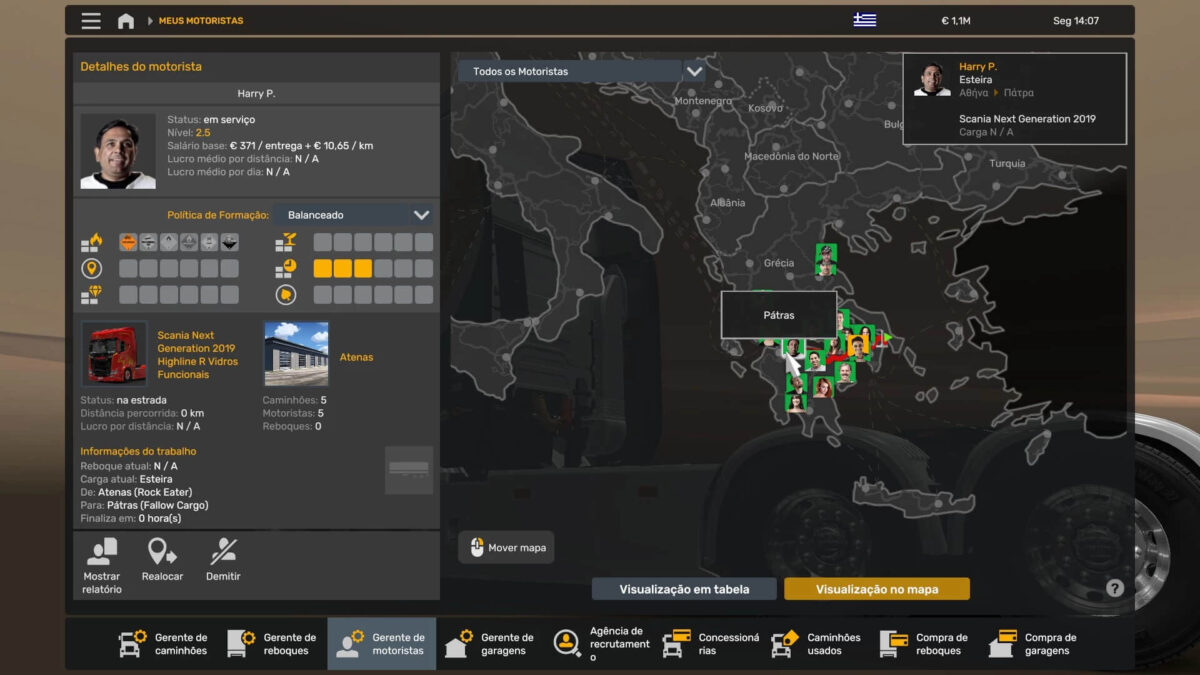
Task: Open Compra de garagens
Action: 1033,644
